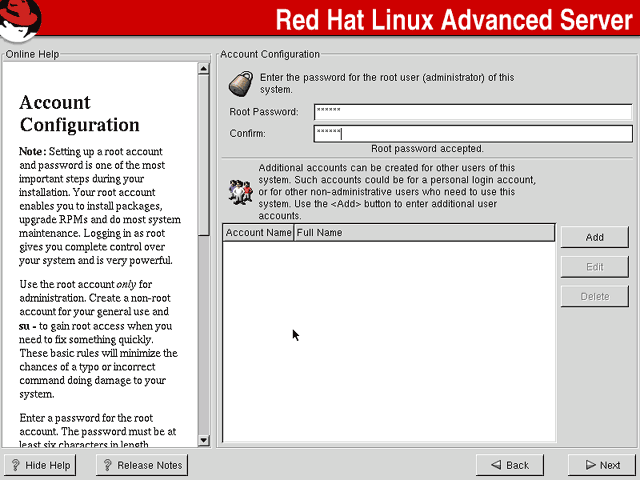Click inside the empty accounts list

point(389,341)
